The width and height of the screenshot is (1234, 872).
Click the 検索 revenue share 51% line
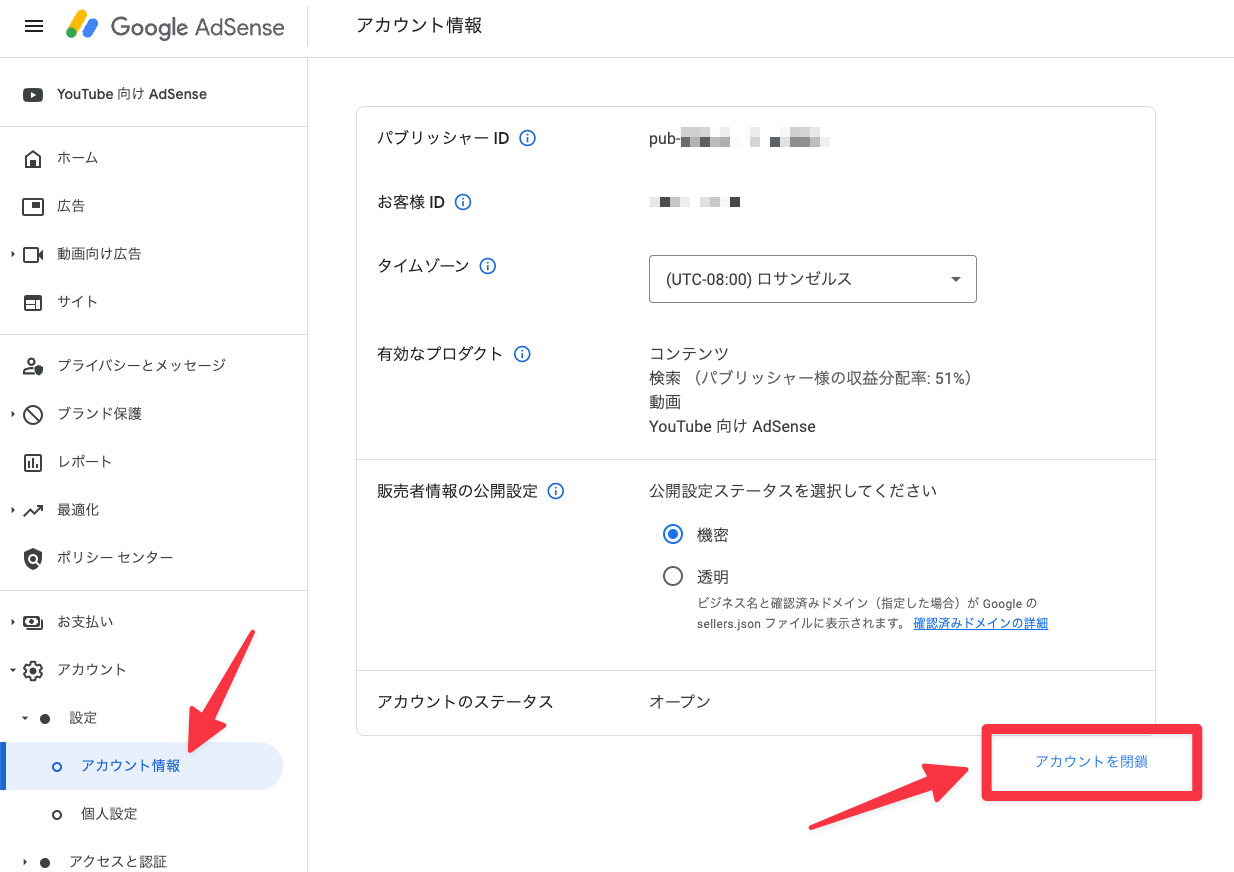(x=811, y=378)
